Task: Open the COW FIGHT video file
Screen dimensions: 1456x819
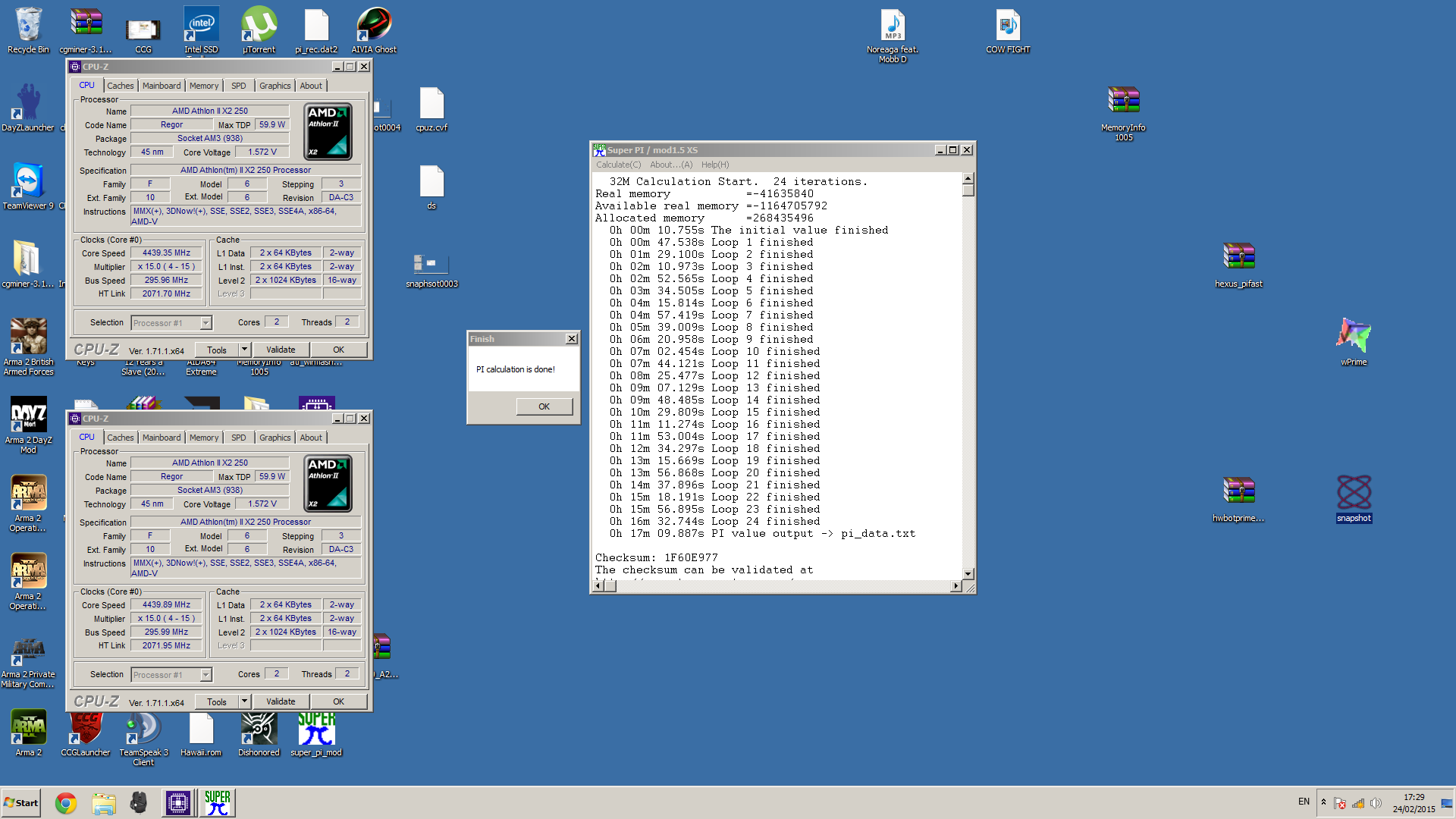Action: click(x=1008, y=30)
